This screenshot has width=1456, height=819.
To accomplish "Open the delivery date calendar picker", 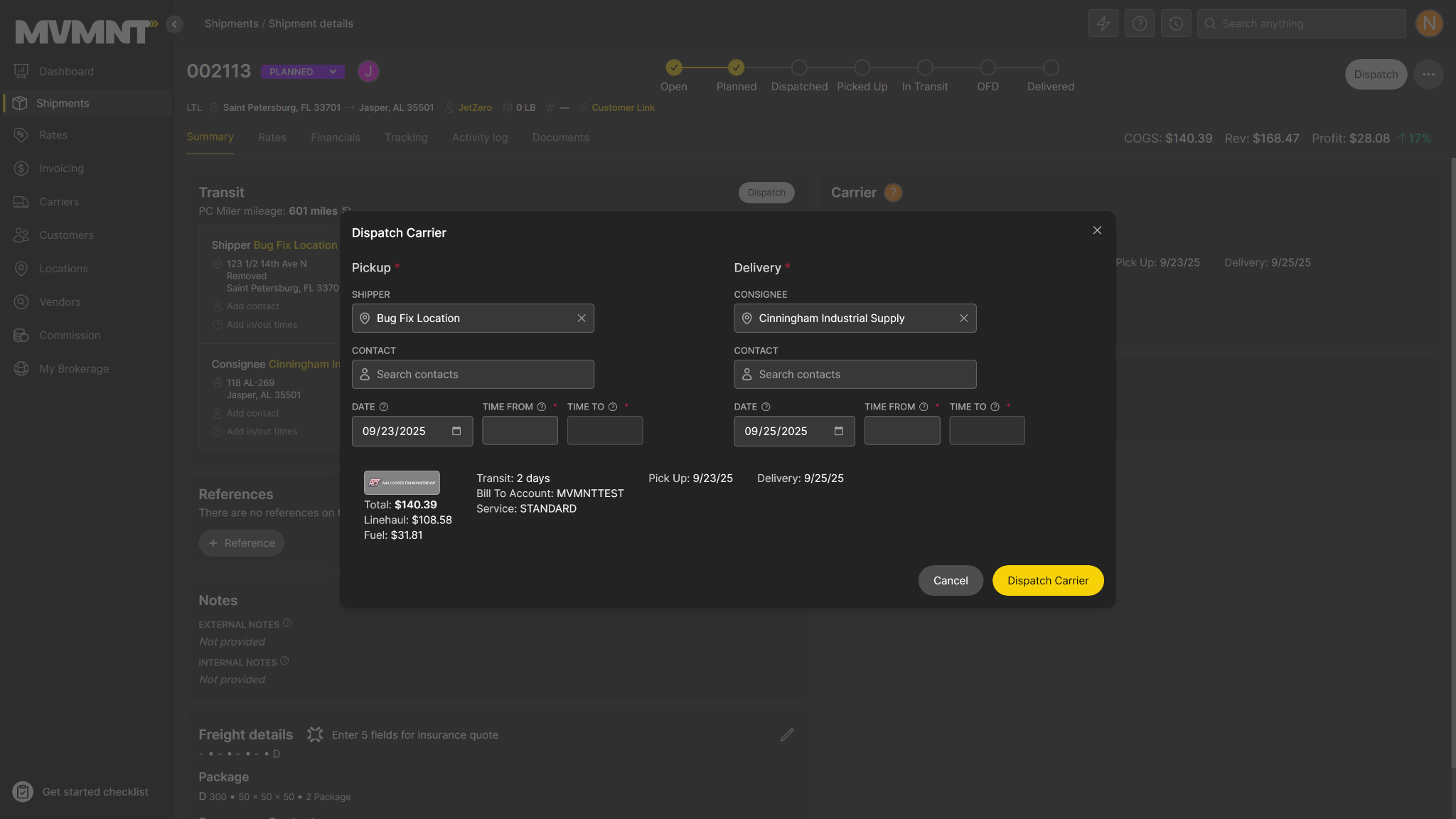I will click(838, 432).
